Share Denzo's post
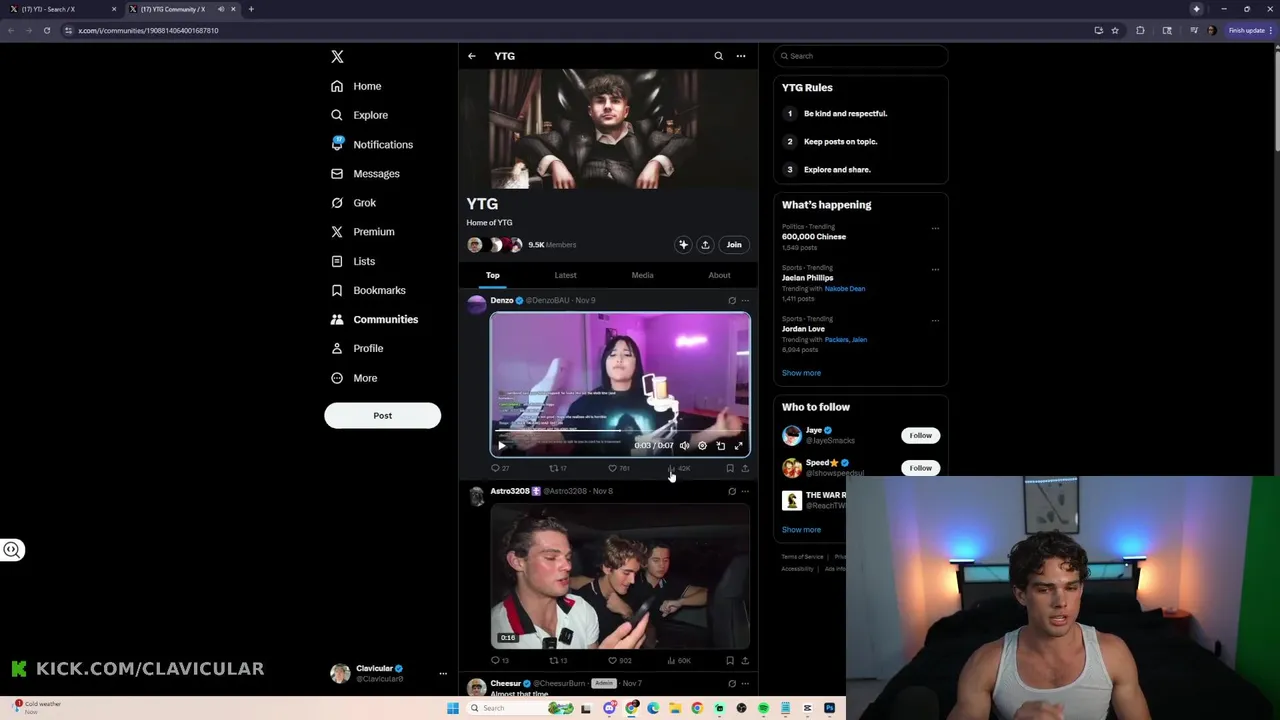The image size is (1280, 720). pos(745,468)
